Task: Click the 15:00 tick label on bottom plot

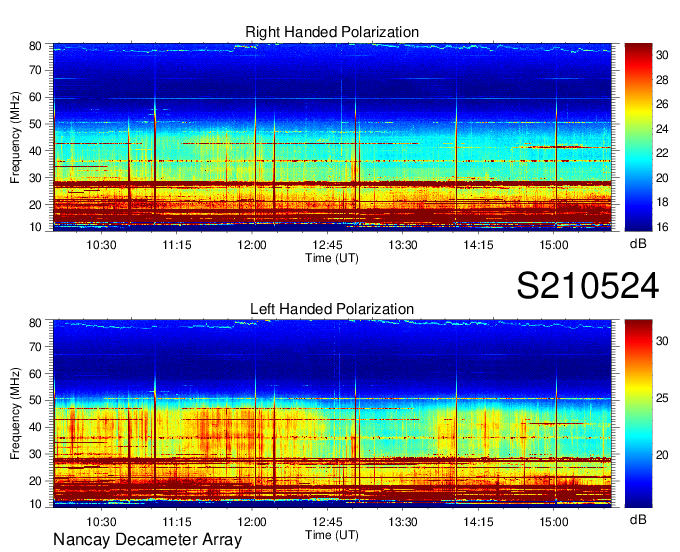Action: [x=554, y=522]
